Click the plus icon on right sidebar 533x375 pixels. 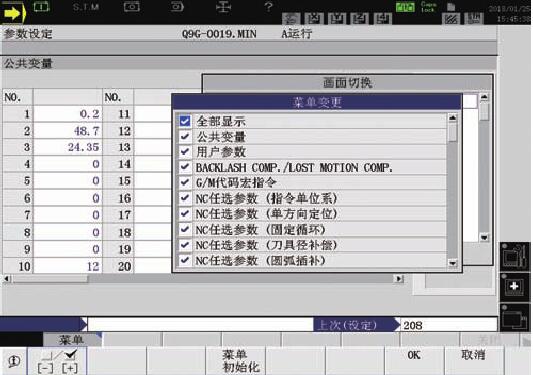pyautogui.click(x=514, y=287)
